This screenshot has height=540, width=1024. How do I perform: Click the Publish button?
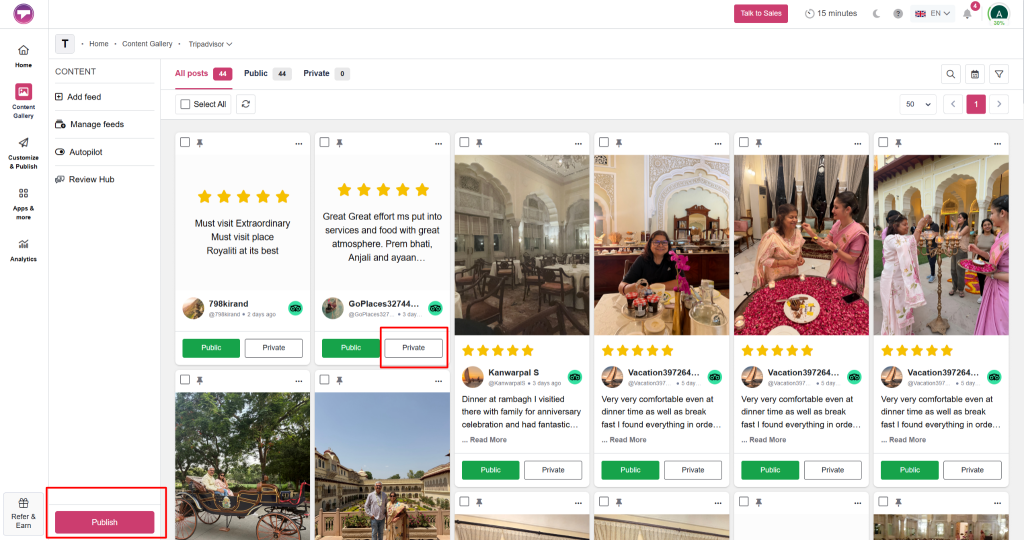coord(104,522)
